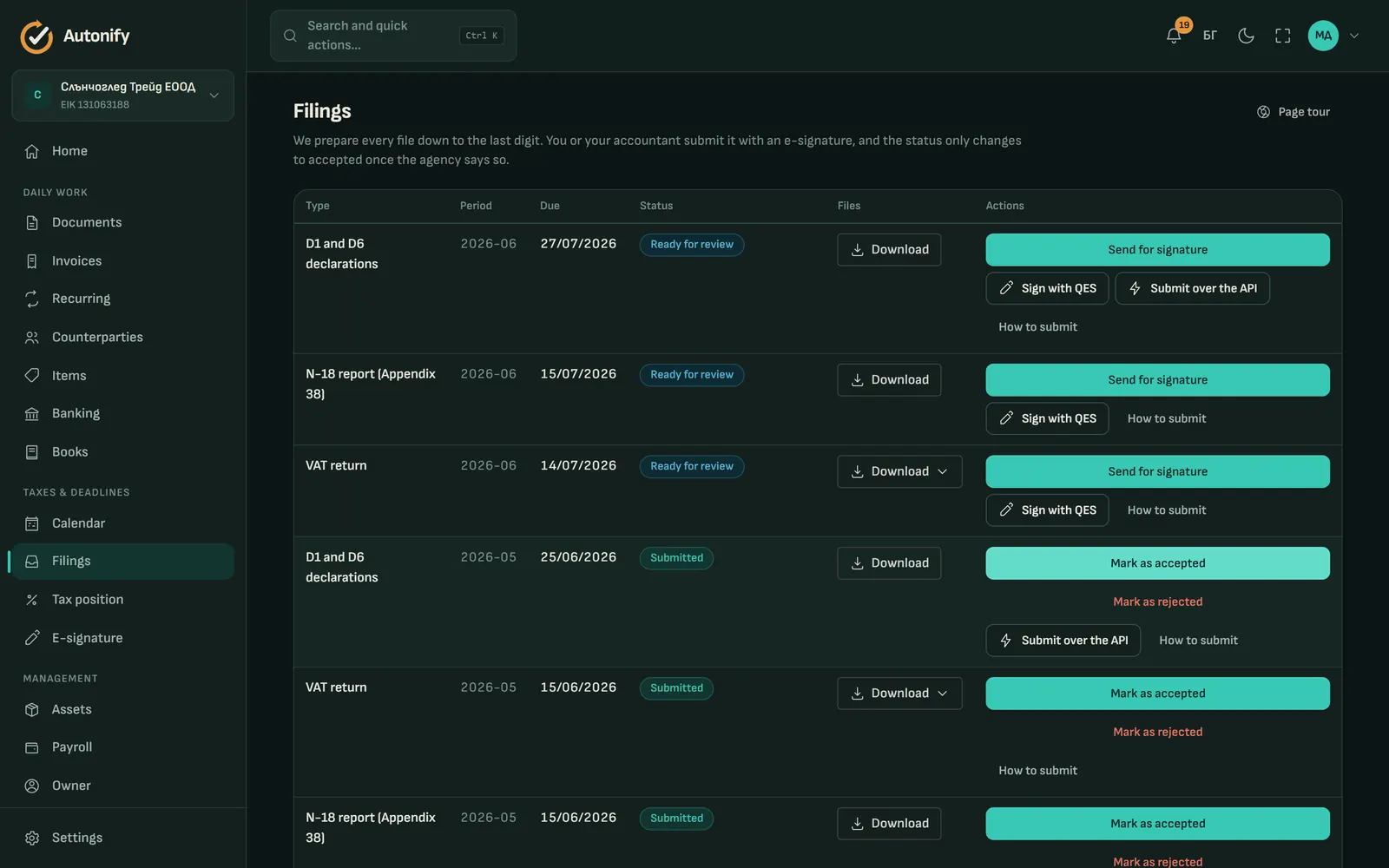Click the Status column header
The image size is (1389, 868).
coord(656,206)
